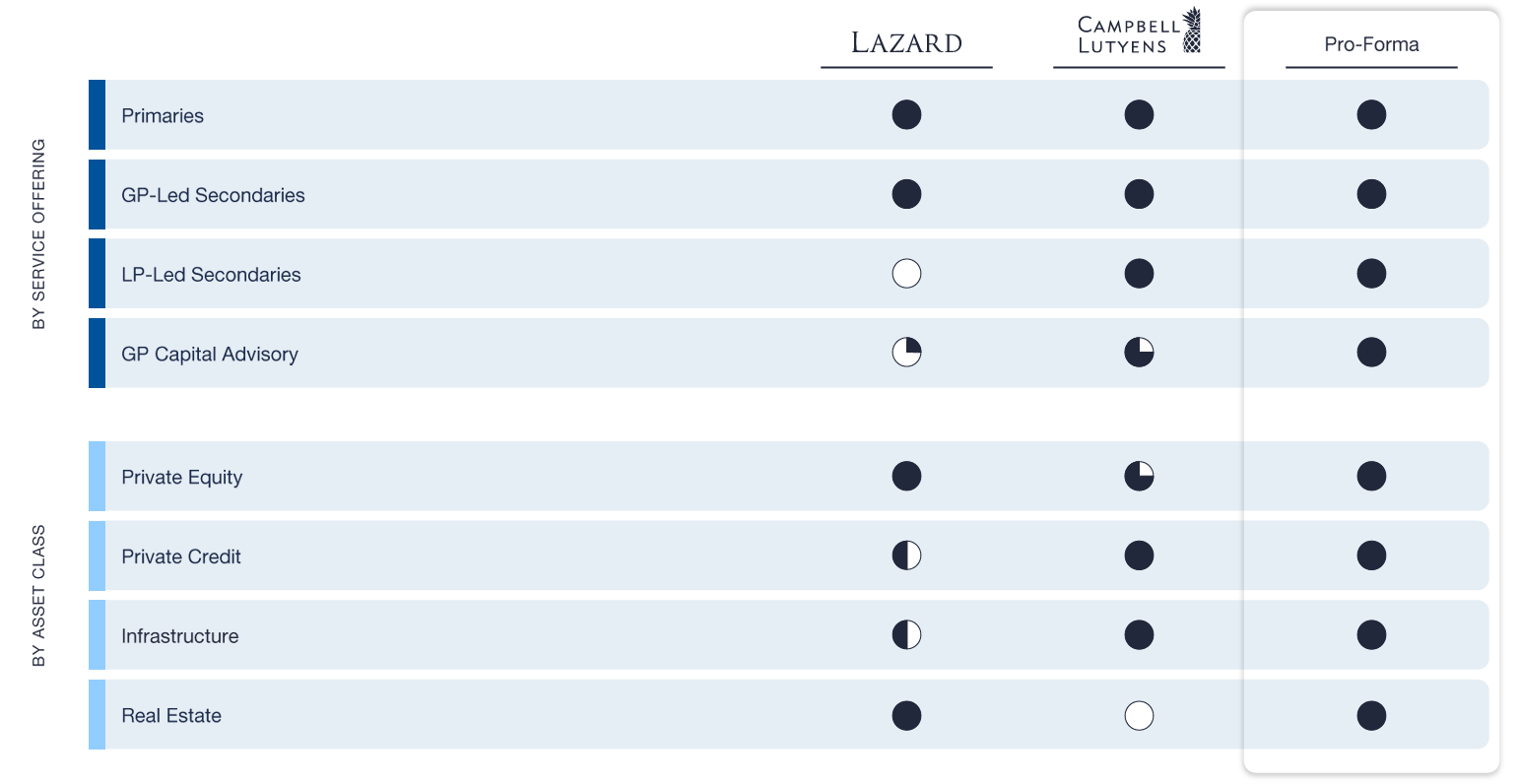Click Campbell Lutyens three-quarter circle for Private Equity

pyautogui.click(x=1139, y=476)
